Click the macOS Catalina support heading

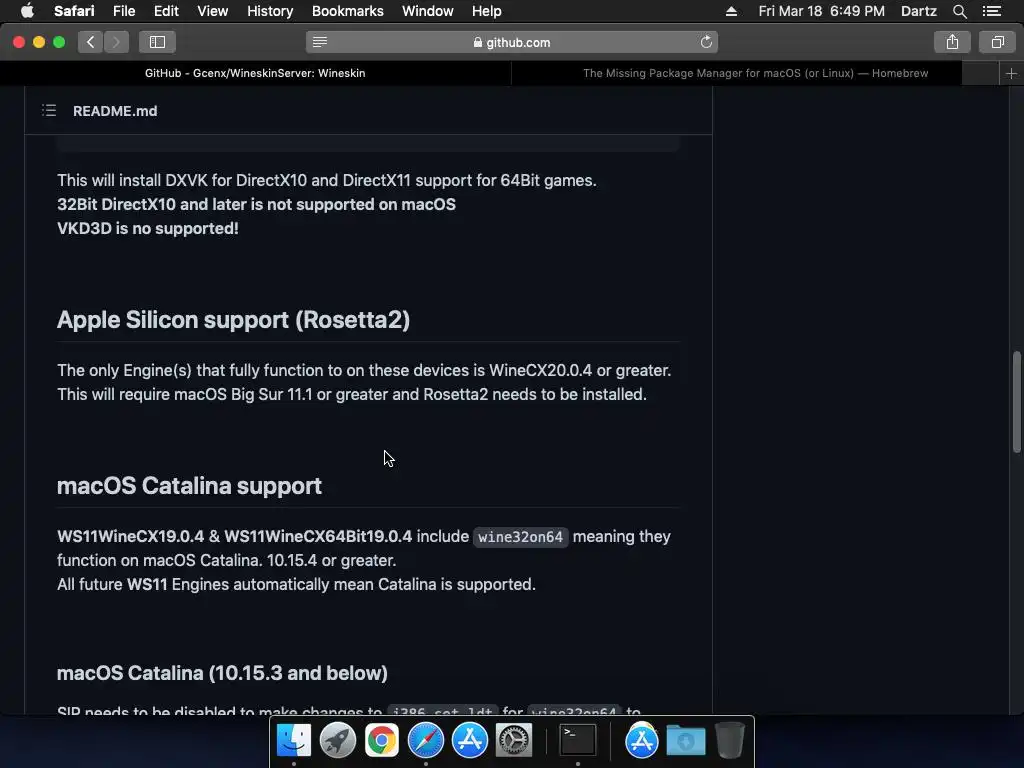[x=189, y=486]
